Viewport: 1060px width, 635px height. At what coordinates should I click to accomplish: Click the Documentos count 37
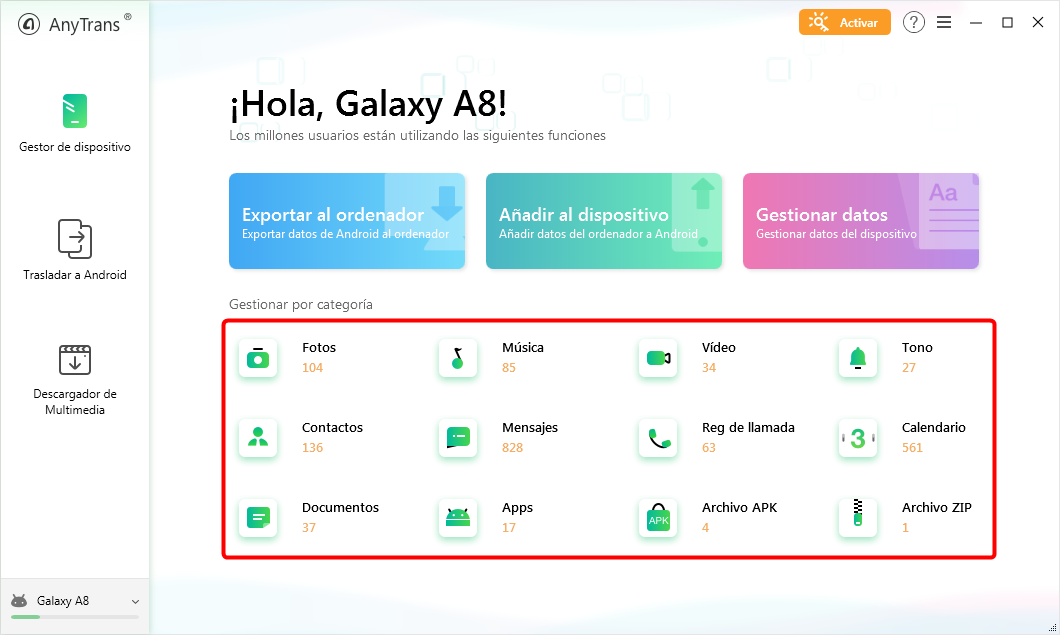tap(309, 527)
